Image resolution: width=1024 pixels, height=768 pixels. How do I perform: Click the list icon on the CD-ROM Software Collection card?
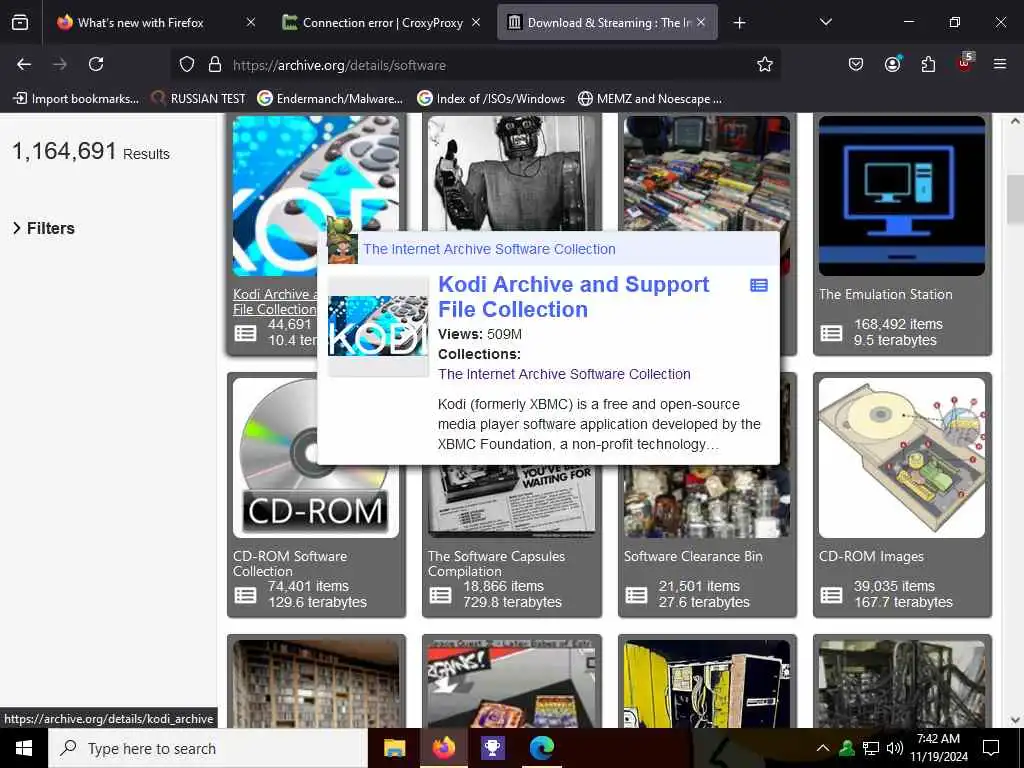[x=246, y=595]
